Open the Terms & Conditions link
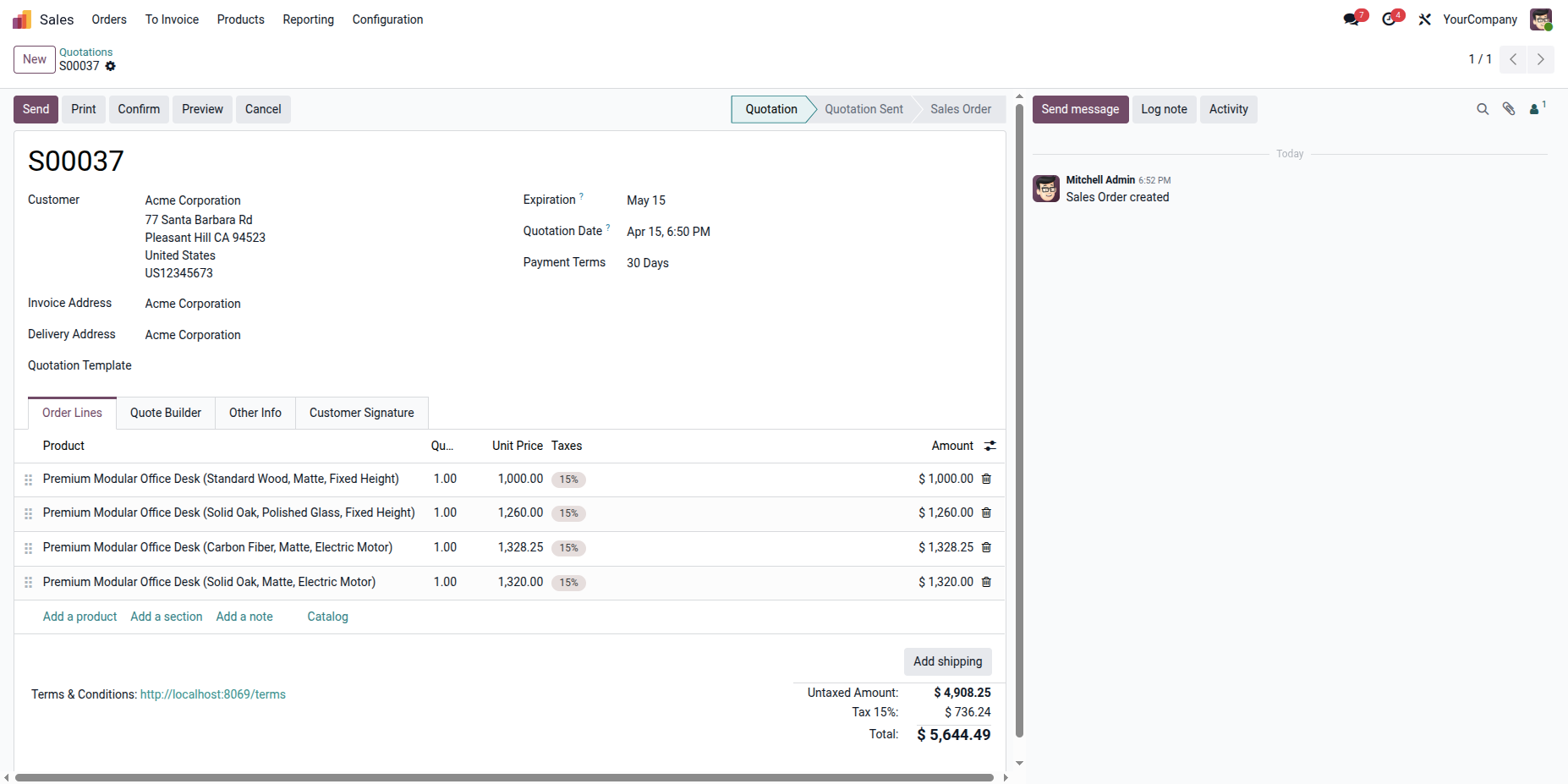 (x=213, y=694)
